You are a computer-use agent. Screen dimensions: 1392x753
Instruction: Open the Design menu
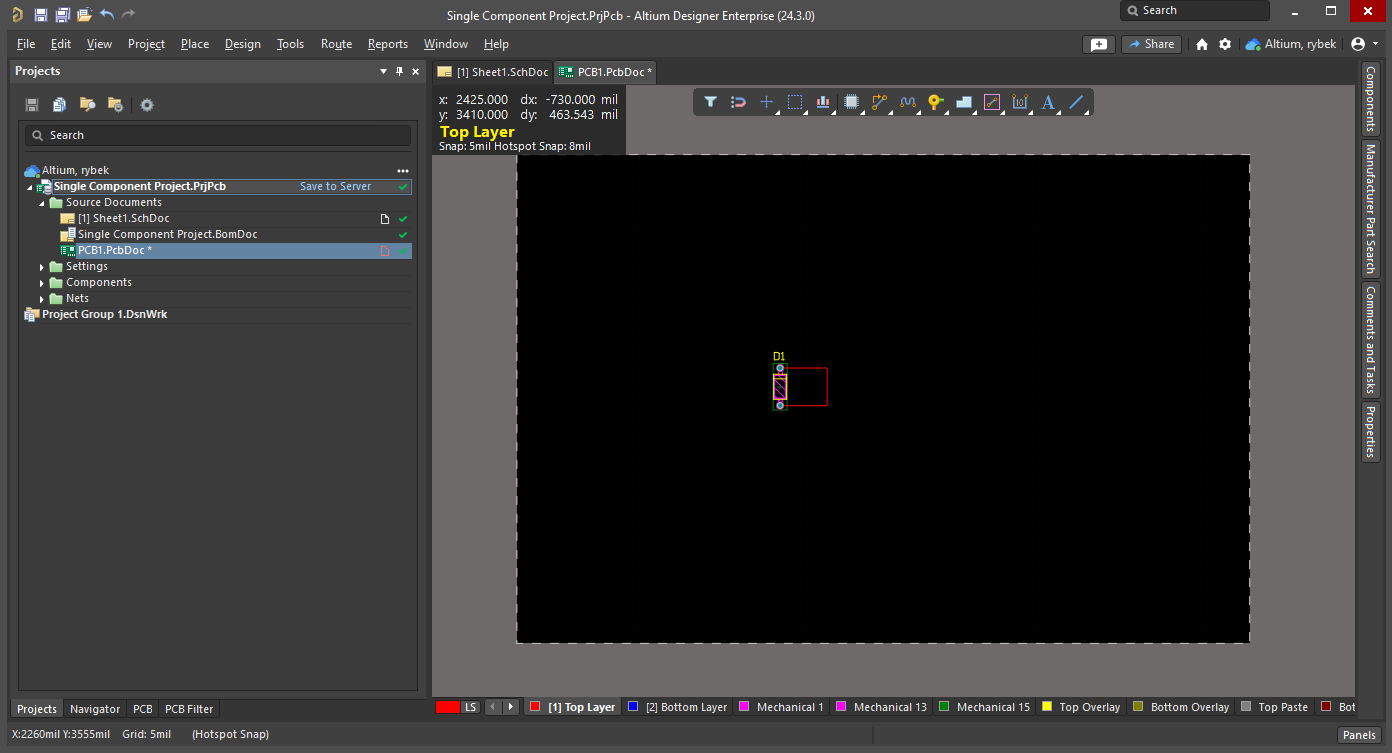242,44
